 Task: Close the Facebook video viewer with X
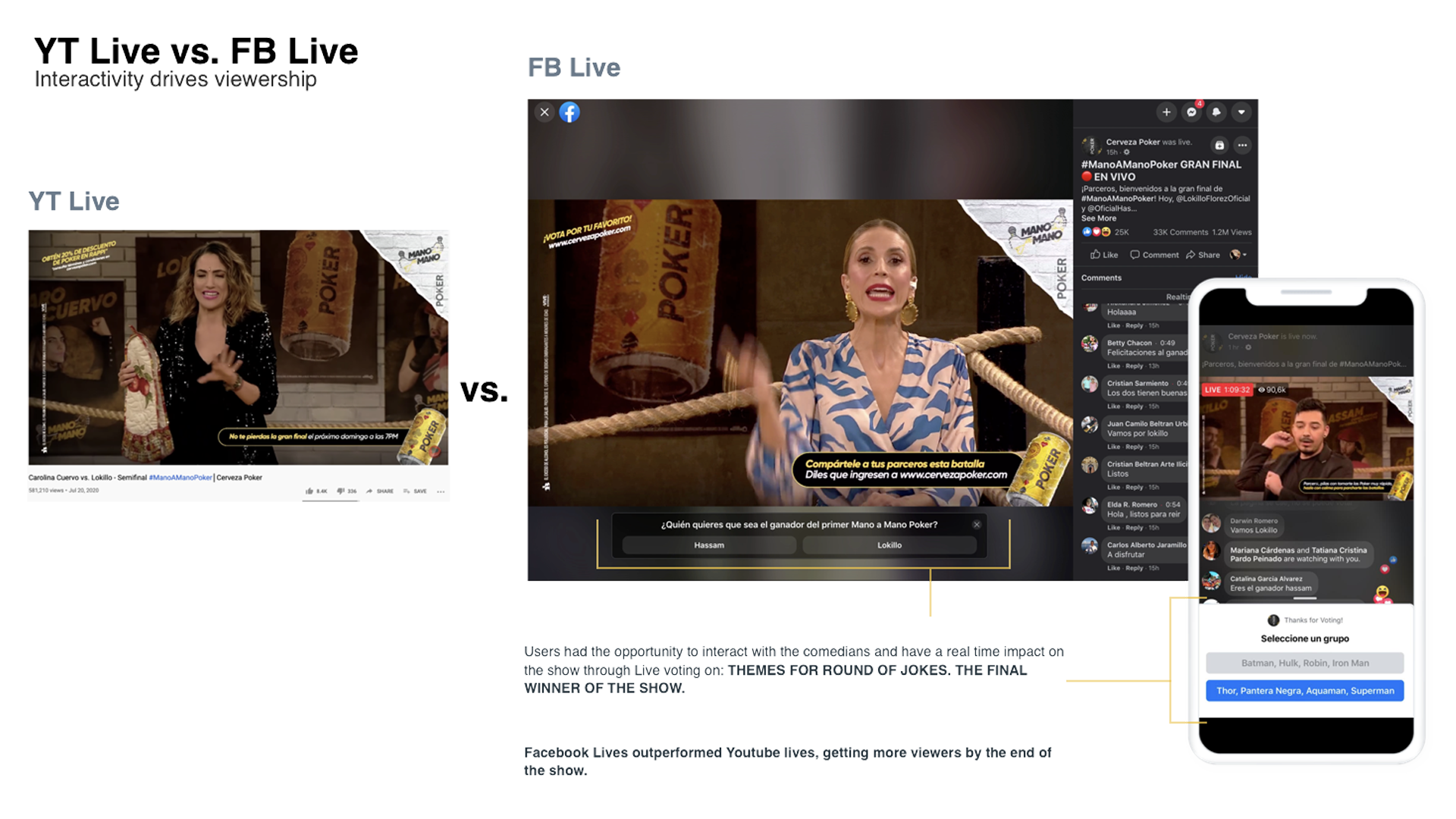pos(544,112)
